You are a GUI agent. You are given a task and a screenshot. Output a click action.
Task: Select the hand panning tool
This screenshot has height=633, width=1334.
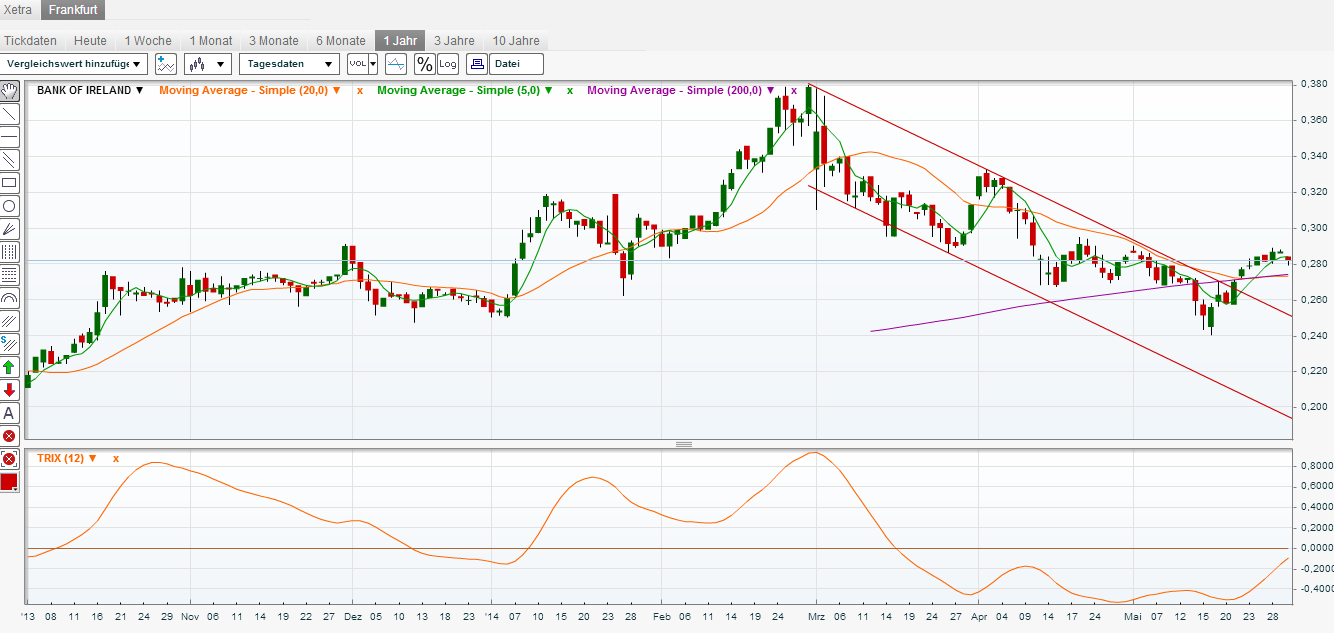coord(9,90)
